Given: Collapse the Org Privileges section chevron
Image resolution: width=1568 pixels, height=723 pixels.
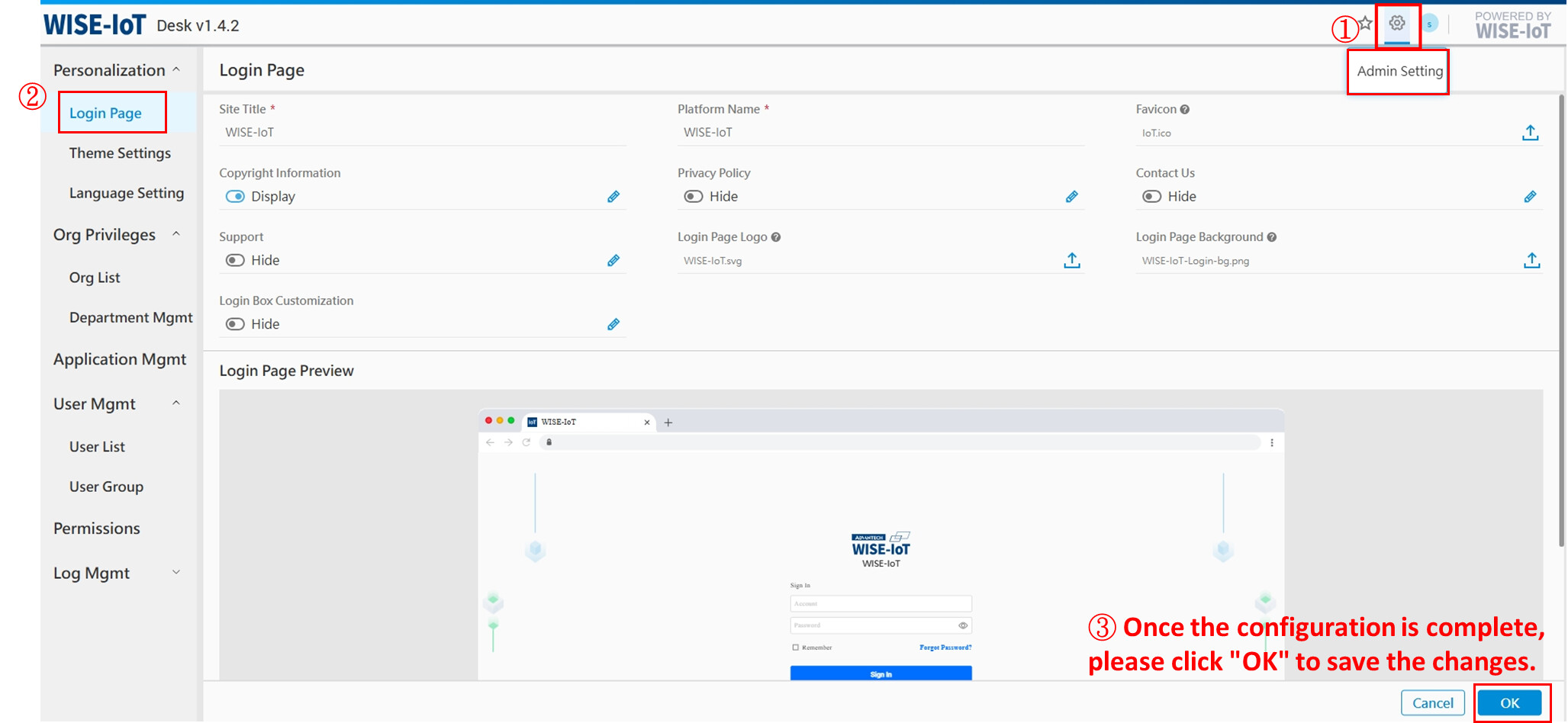Looking at the screenshot, I should coord(176,234).
